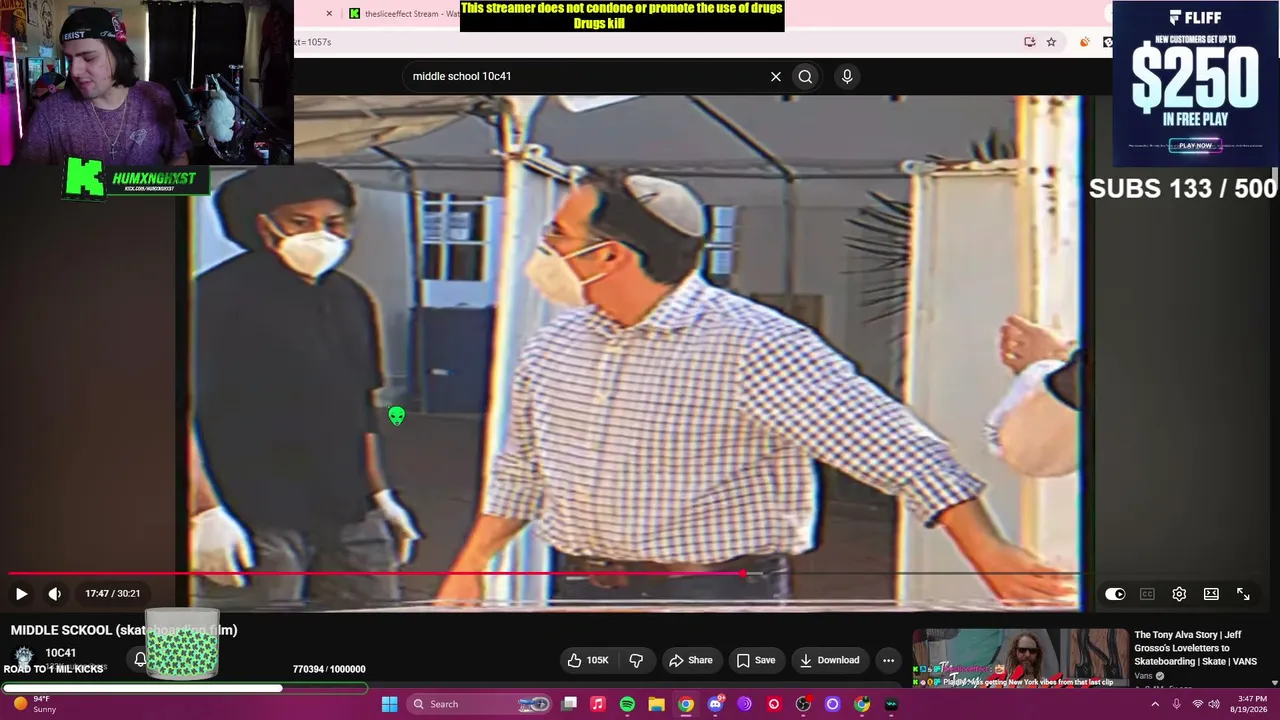
Task: Open OBS Studio from the taskbar
Action: click(x=803, y=704)
